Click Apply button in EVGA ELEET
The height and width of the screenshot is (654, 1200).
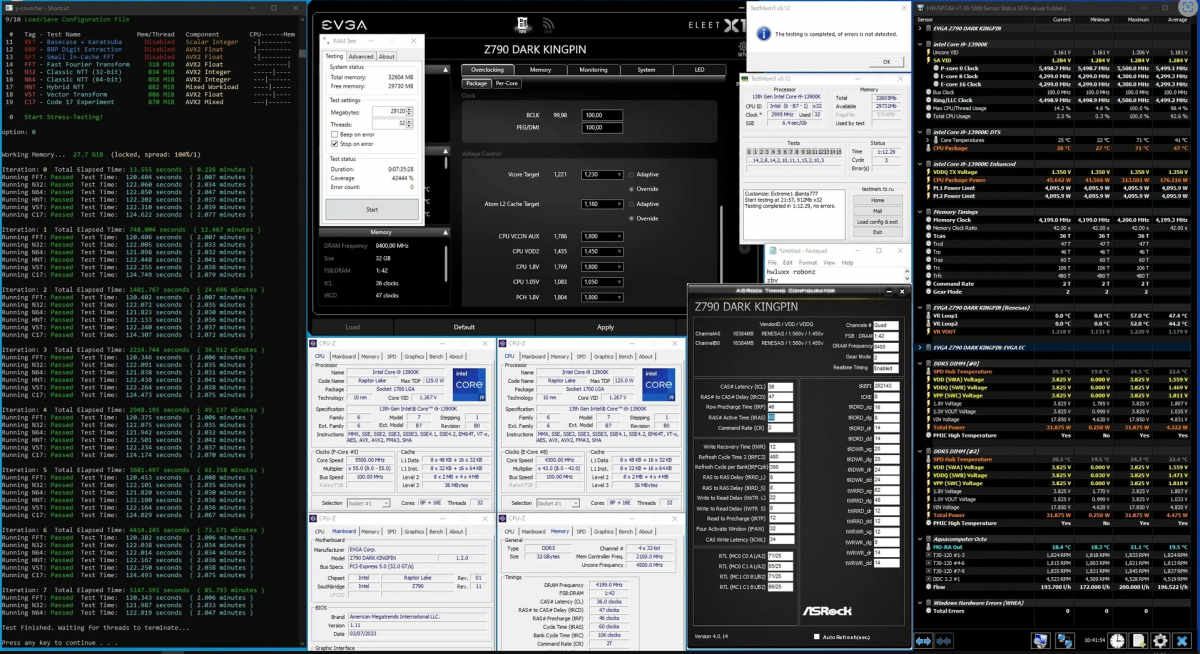(605, 327)
